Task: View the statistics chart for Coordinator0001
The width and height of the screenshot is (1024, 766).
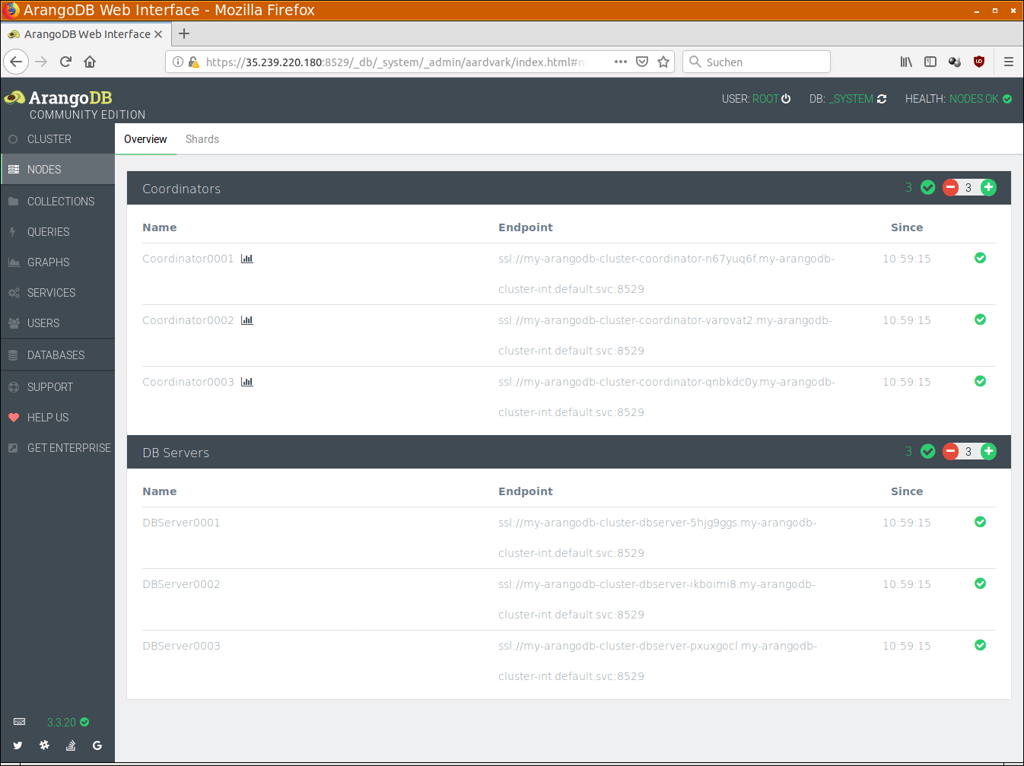Action: tap(247, 258)
